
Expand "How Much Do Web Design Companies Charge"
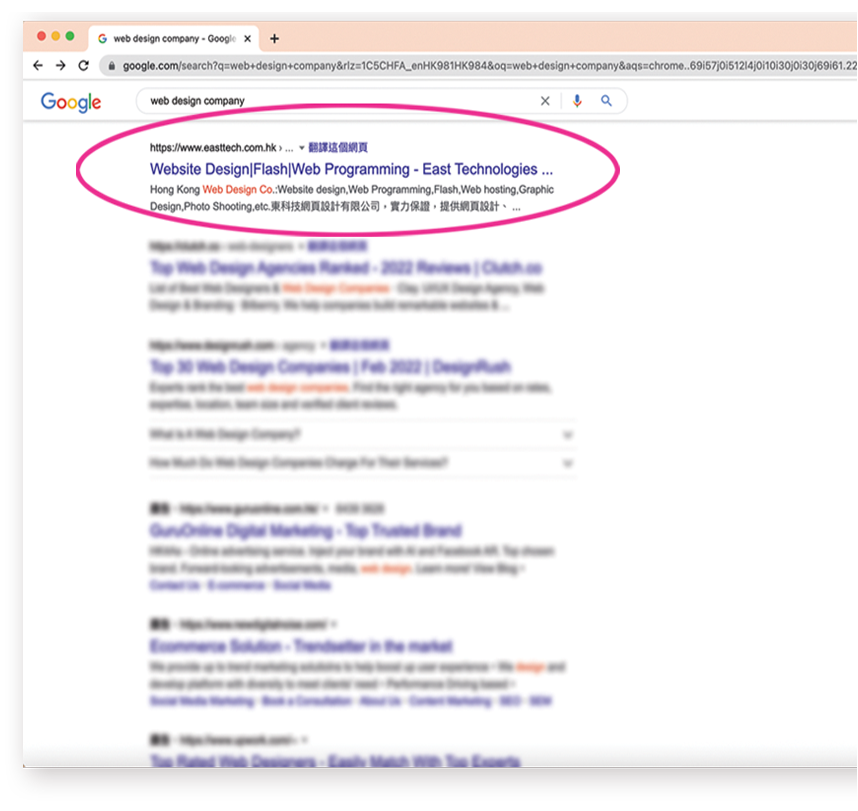tap(567, 464)
